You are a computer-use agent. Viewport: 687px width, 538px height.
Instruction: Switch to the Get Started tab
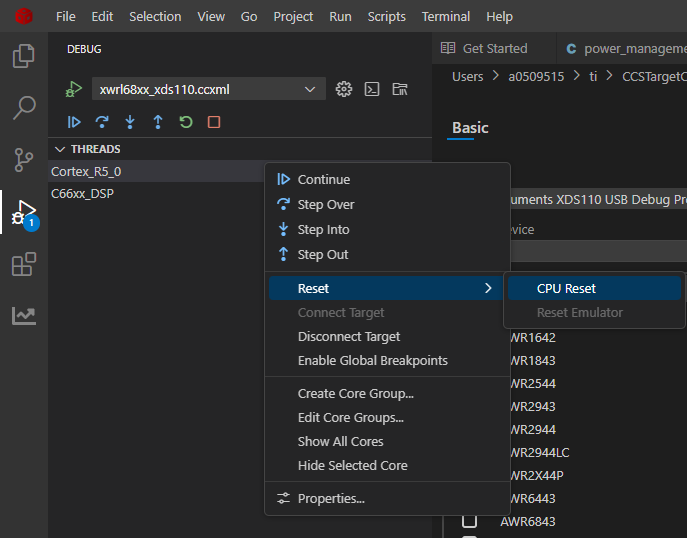click(x=494, y=48)
